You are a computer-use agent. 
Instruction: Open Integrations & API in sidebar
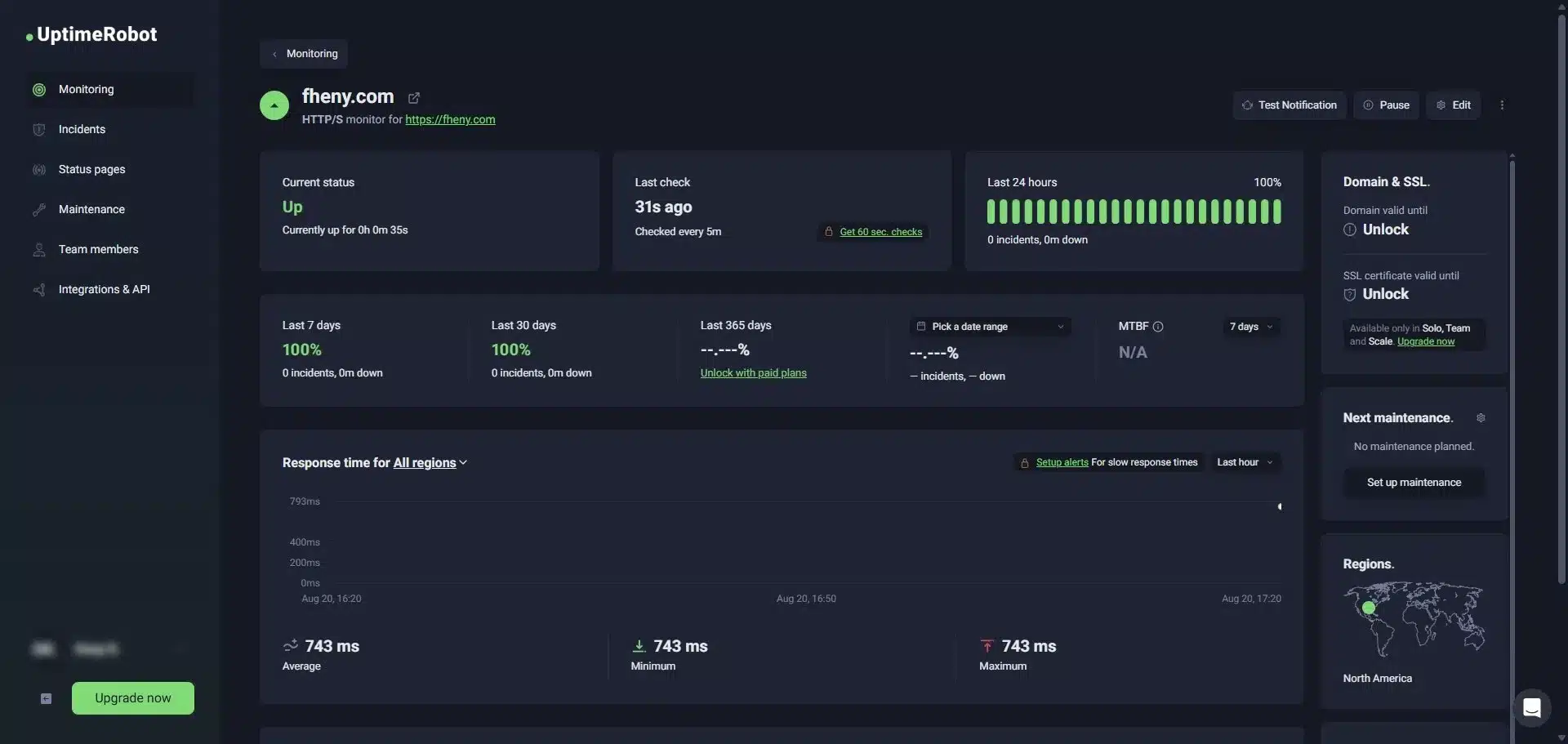point(110,289)
